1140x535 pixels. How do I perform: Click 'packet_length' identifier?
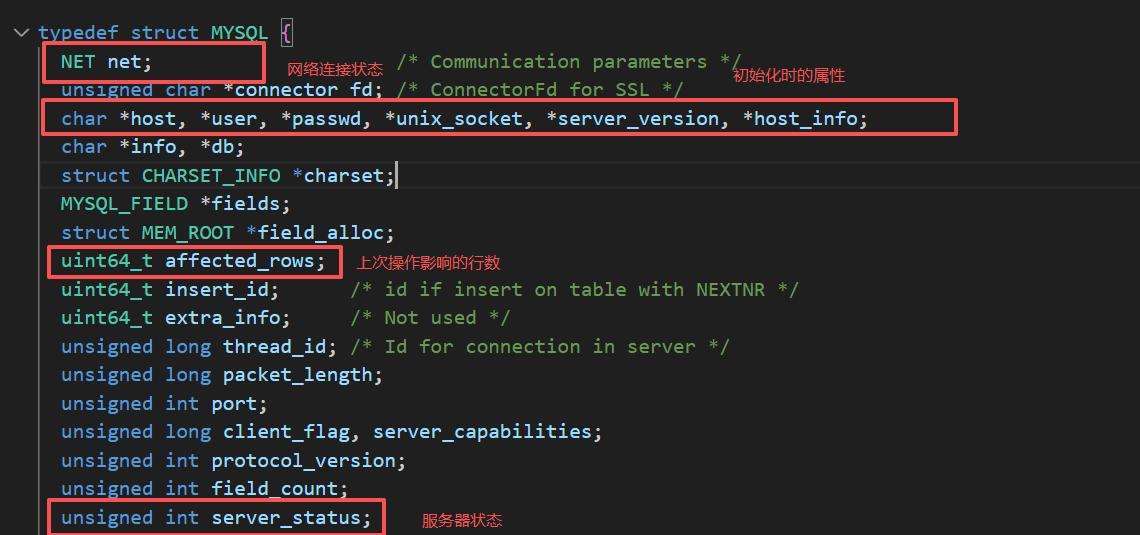(297, 375)
